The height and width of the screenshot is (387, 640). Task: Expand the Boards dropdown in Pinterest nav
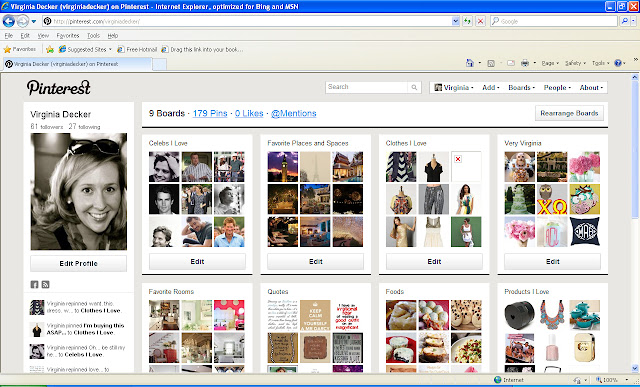tap(521, 87)
